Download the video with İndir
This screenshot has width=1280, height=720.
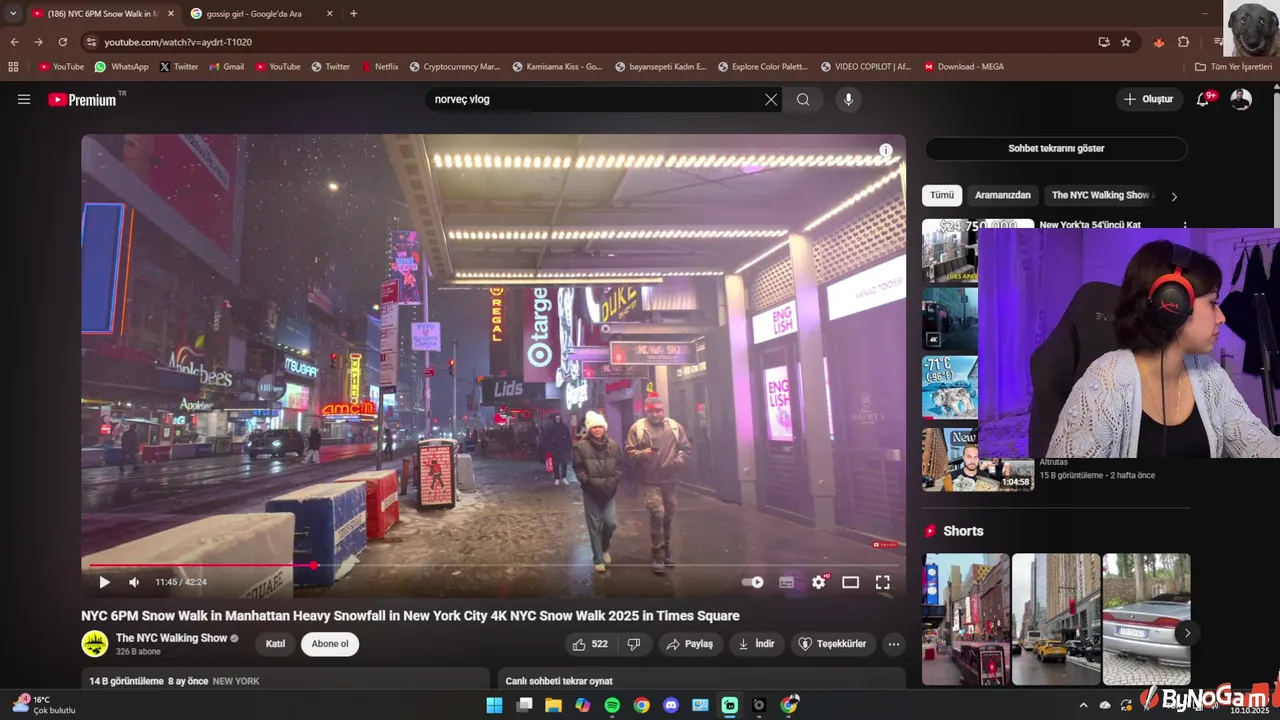(757, 644)
